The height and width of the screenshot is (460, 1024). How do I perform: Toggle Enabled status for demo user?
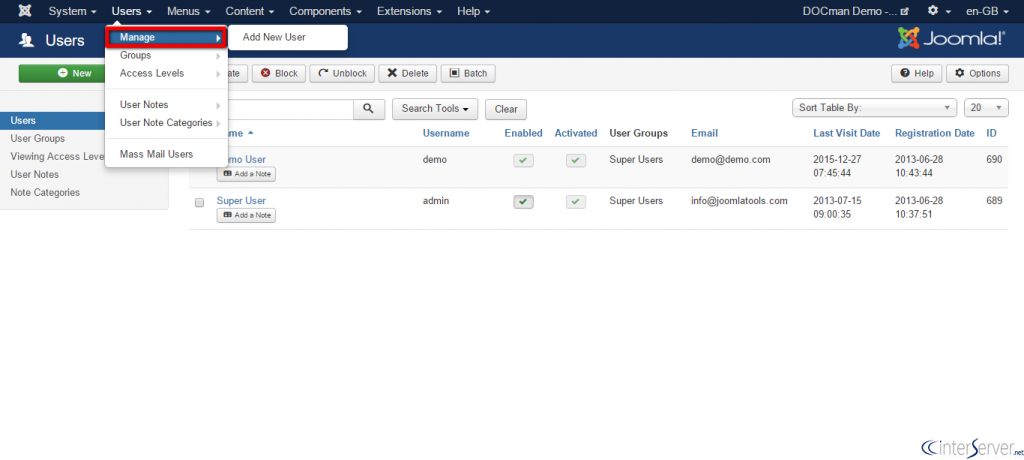point(523,161)
